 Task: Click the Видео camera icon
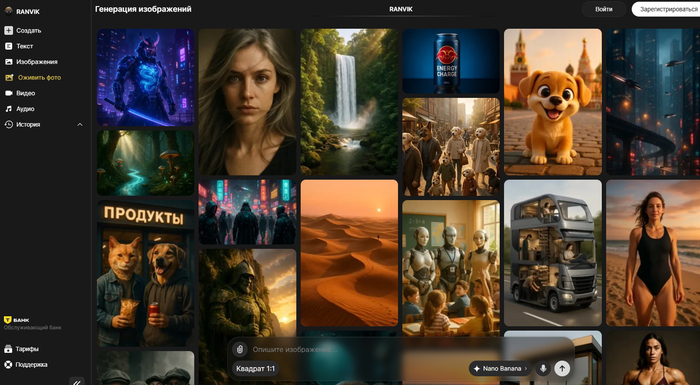[8, 93]
